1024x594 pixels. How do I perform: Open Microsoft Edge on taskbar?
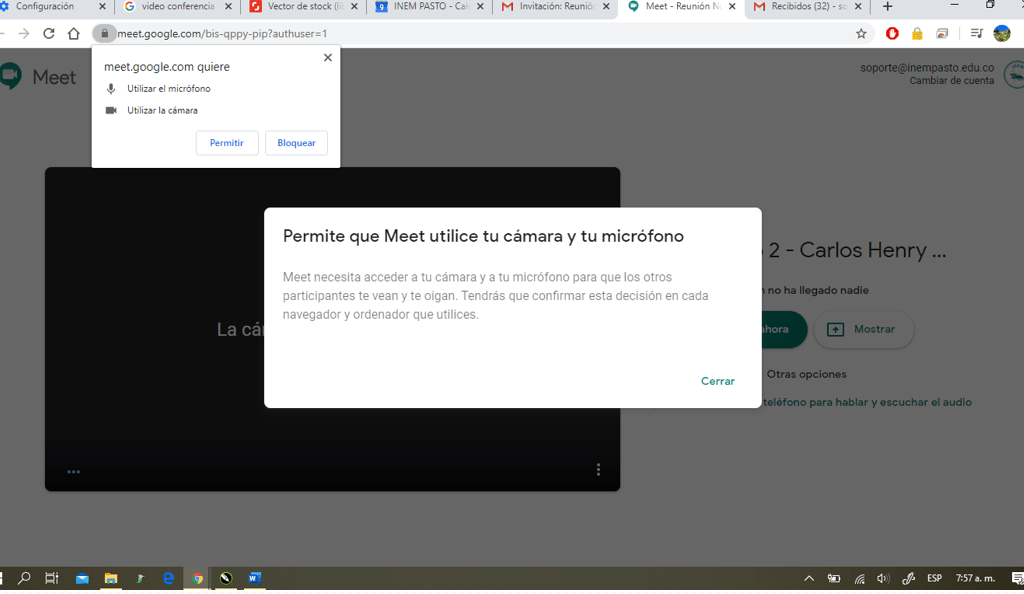pos(168,578)
